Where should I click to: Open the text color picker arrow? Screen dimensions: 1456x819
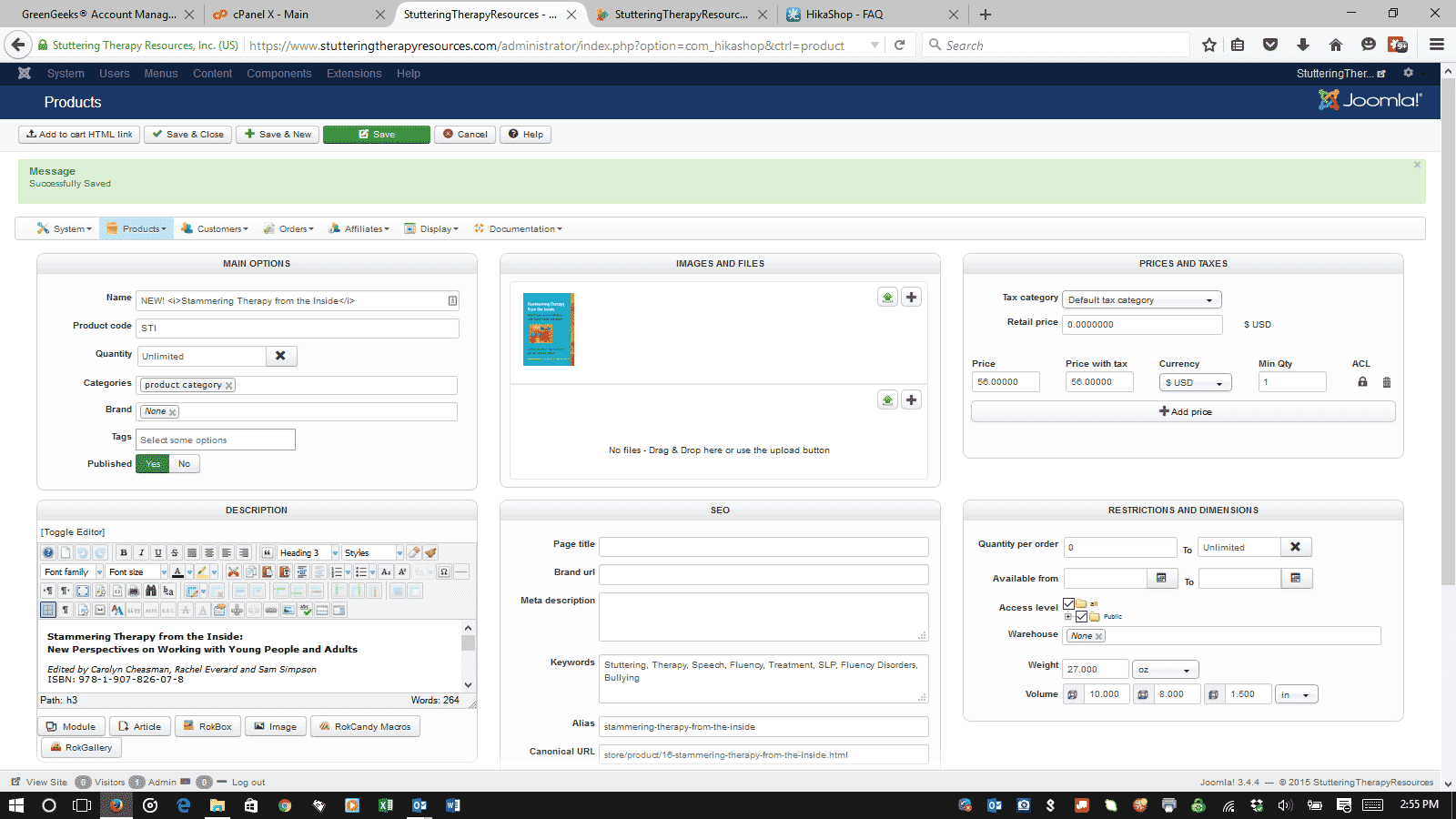[x=189, y=571]
